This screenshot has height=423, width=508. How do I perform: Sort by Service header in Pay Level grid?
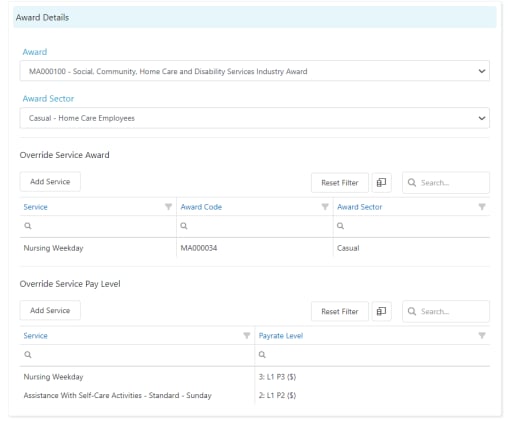pyautogui.click(x=35, y=336)
